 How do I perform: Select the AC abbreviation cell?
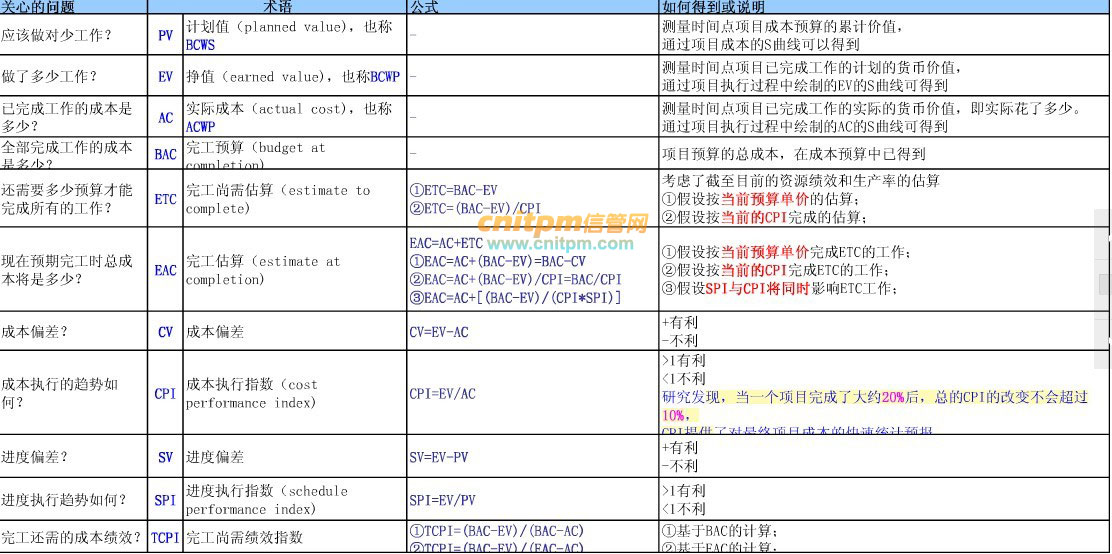165,118
